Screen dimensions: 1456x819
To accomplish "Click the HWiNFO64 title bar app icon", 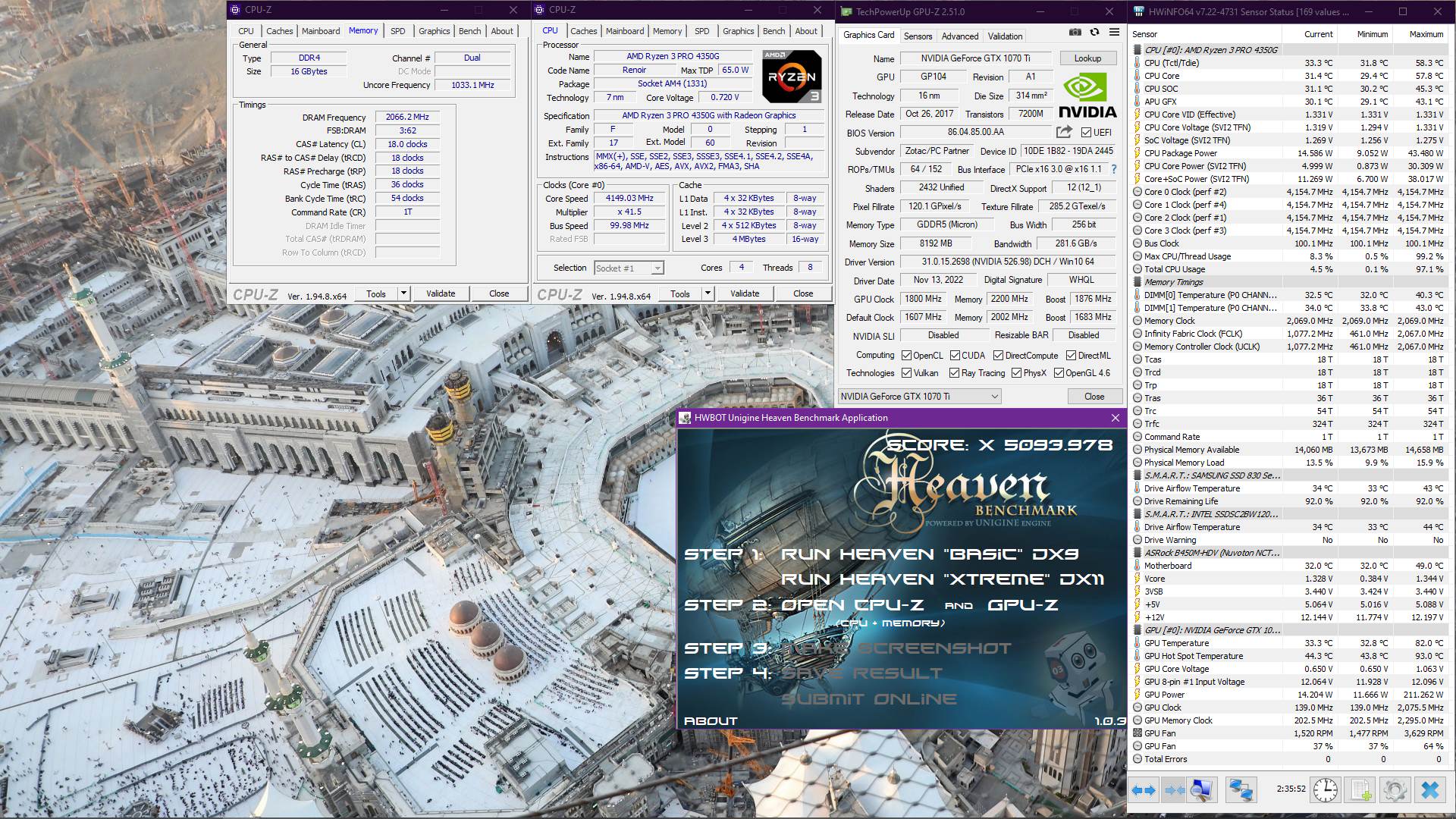I will tap(1138, 11).
